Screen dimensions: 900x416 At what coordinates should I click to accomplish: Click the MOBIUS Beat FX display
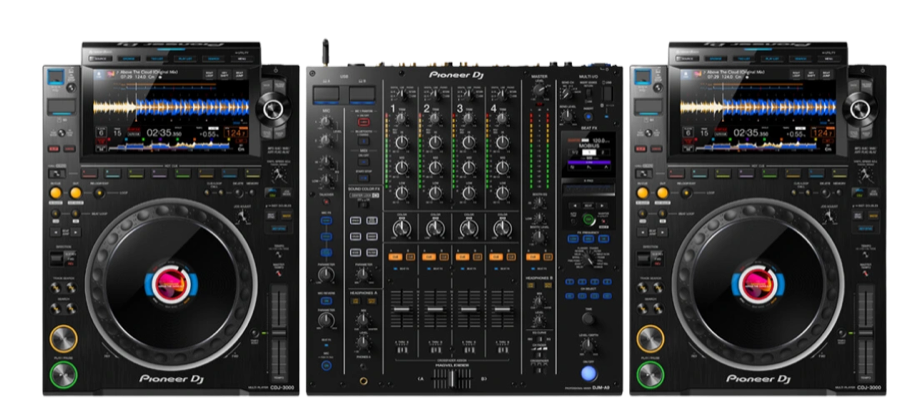point(588,154)
